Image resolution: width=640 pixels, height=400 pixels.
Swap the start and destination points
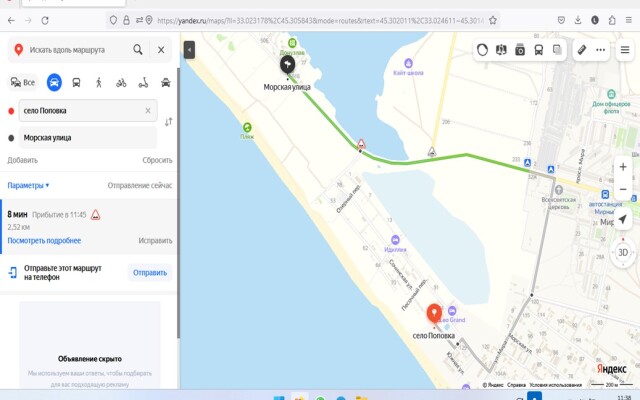coord(168,122)
